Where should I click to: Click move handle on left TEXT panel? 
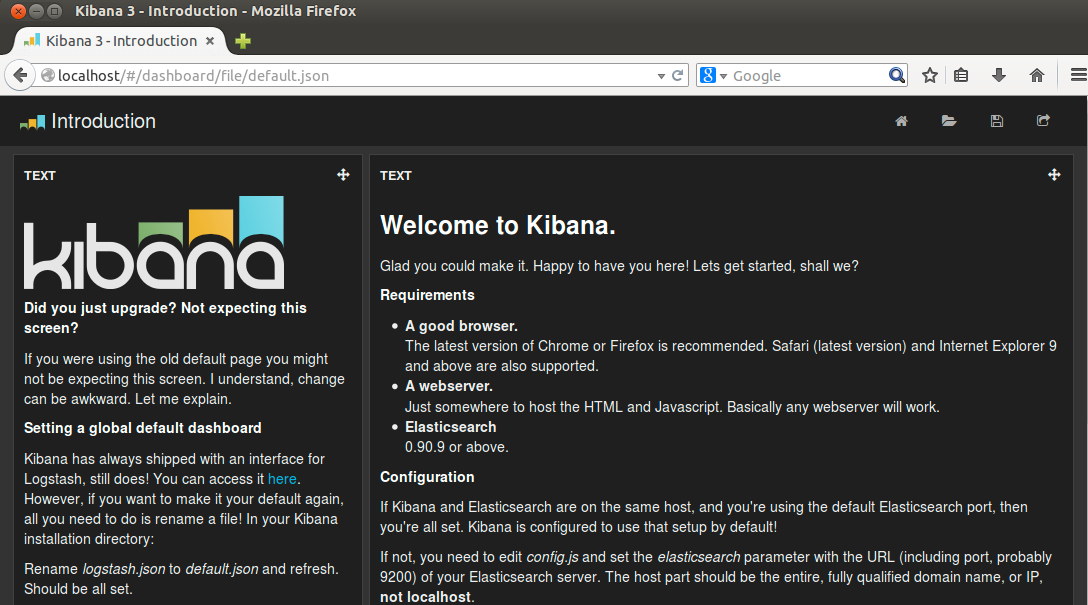coord(343,175)
